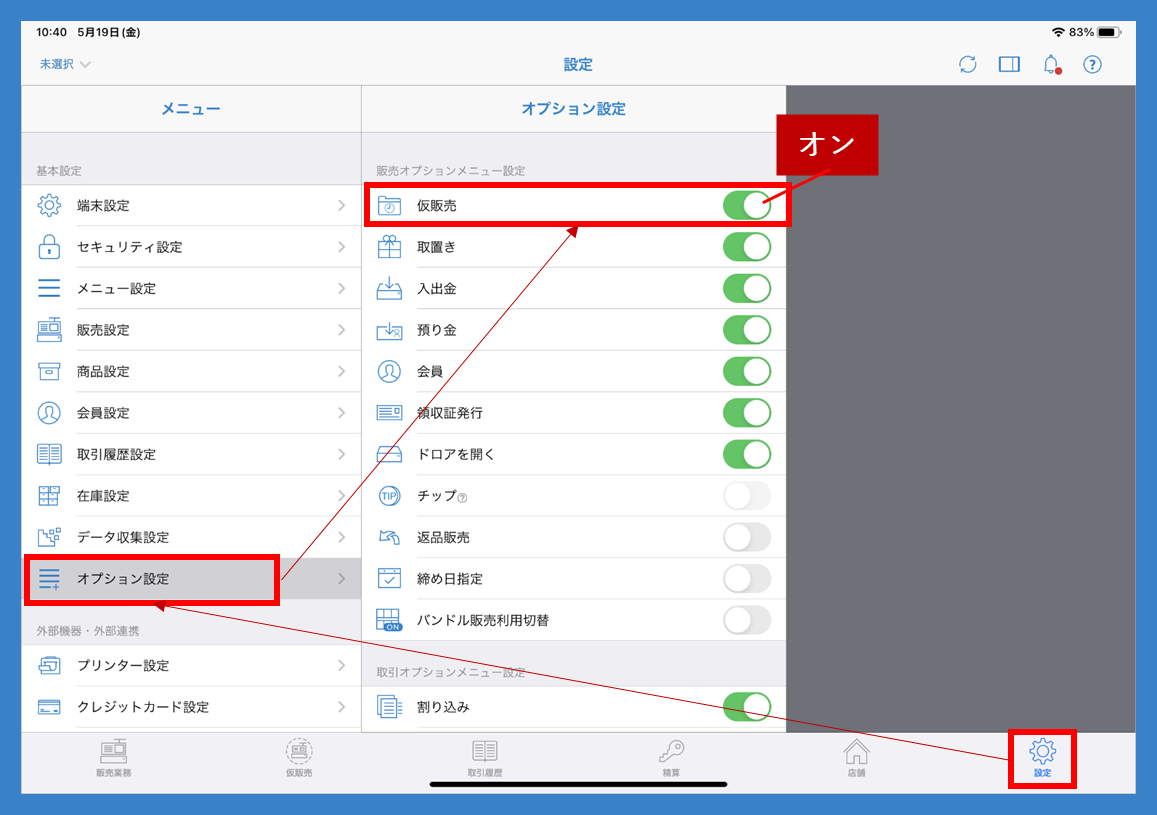The width and height of the screenshot is (1157, 815).
Task: Open the 未選択 dropdown
Action: pos(65,64)
